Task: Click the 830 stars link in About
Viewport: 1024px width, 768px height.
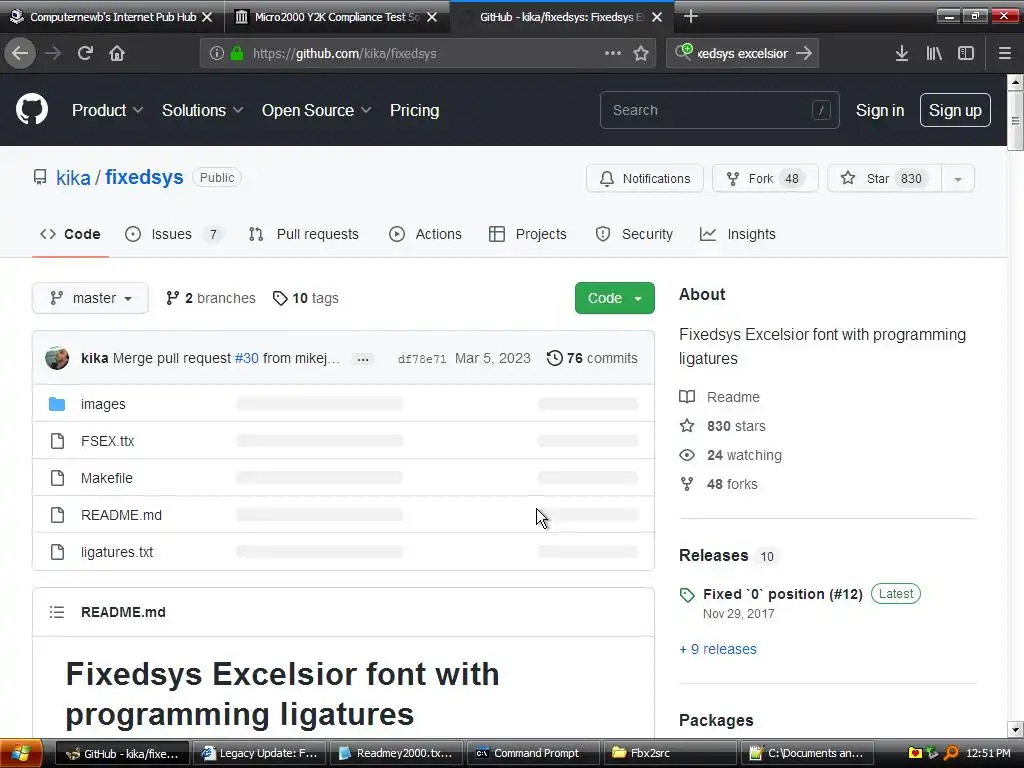Action: [736, 426]
